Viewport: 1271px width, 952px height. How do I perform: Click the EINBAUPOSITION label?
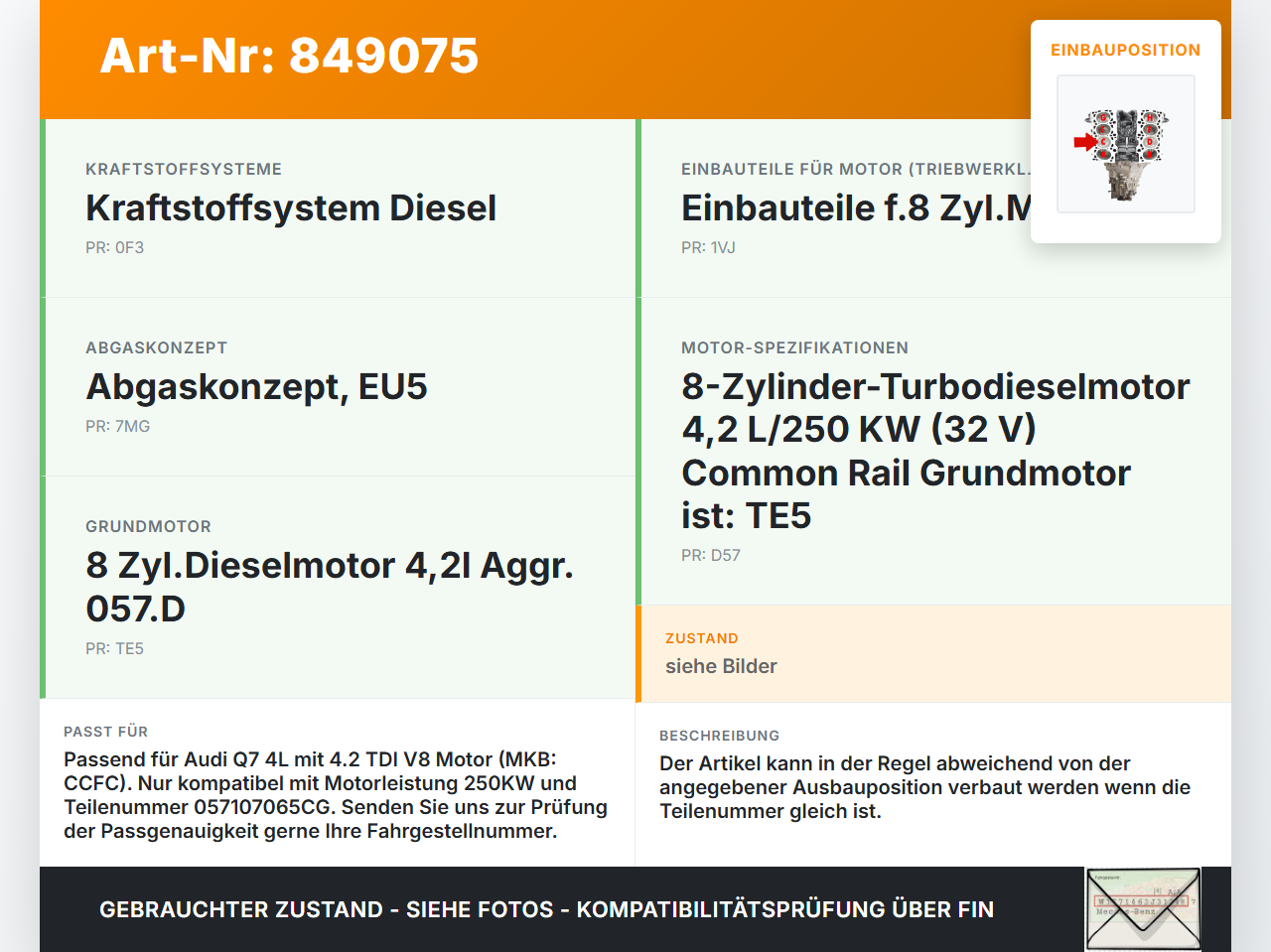(x=1126, y=50)
